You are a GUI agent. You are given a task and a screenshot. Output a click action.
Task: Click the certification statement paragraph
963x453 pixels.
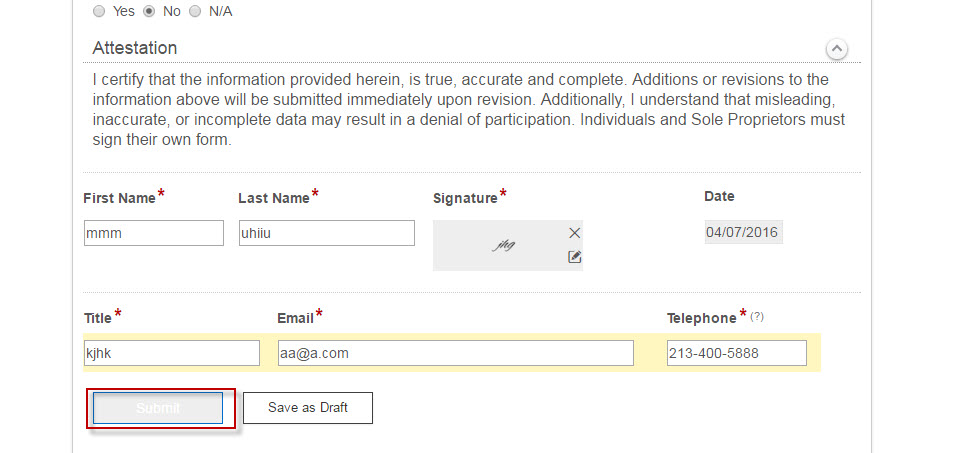tap(468, 109)
